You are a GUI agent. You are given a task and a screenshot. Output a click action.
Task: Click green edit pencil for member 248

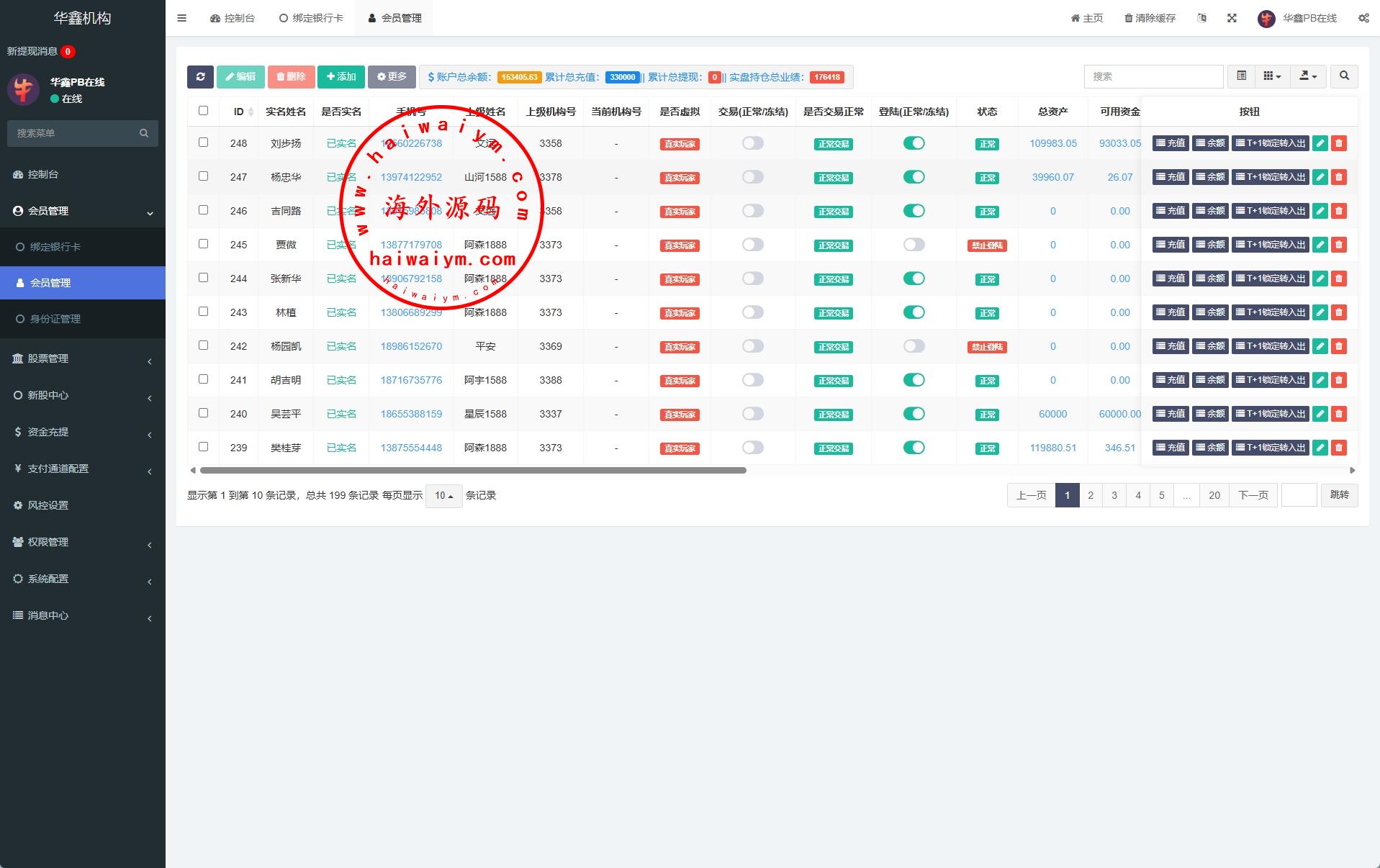(1320, 143)
